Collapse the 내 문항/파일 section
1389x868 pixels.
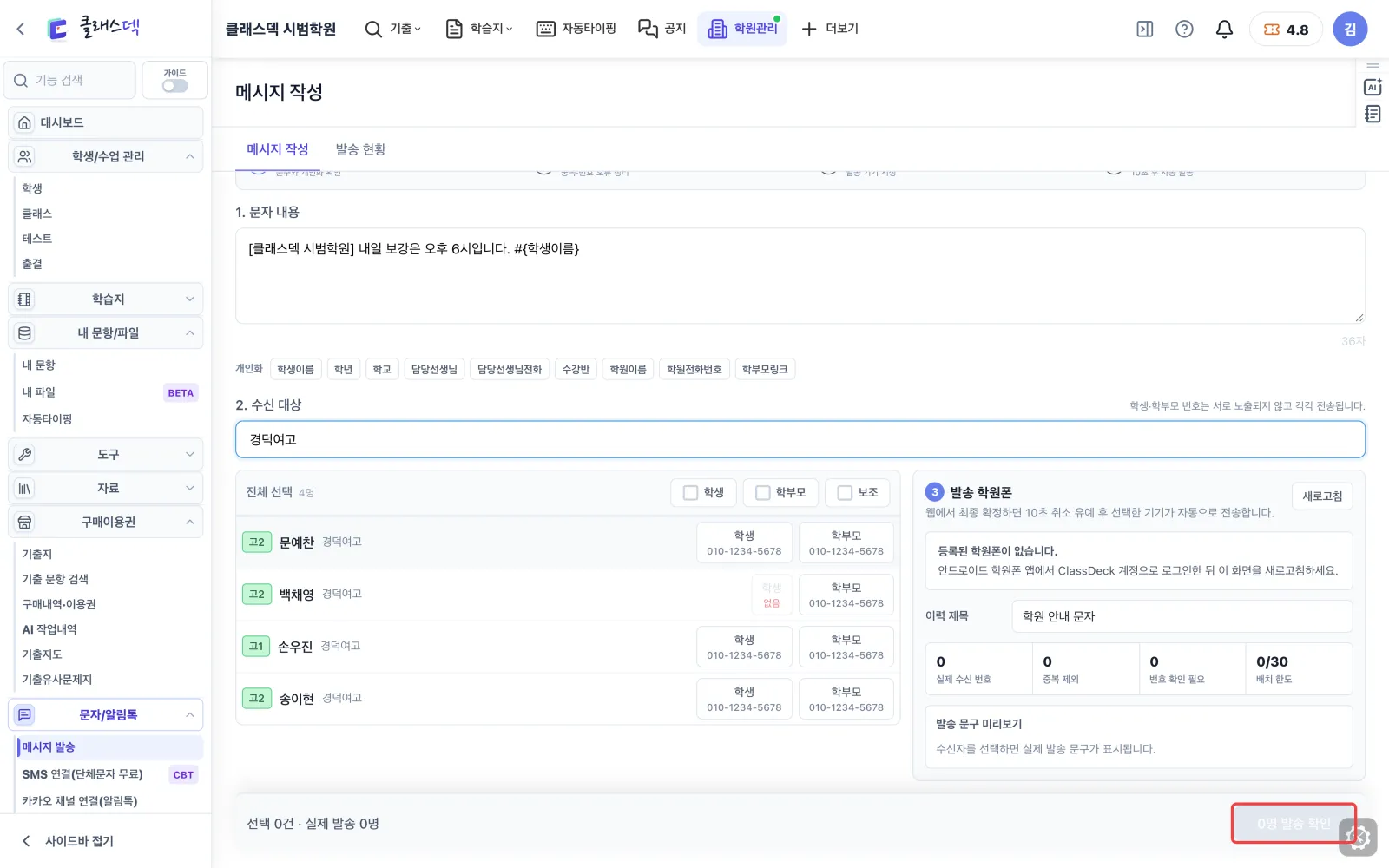[189, 332]
